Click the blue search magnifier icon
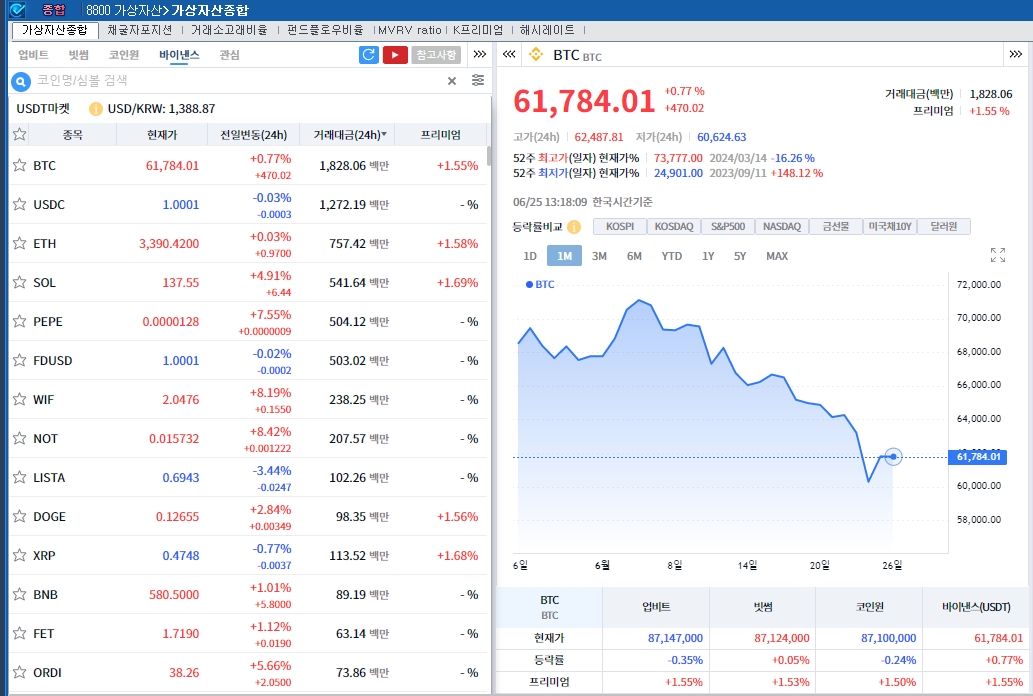This screenshot has width=1033, height=696. click(20, 81)
